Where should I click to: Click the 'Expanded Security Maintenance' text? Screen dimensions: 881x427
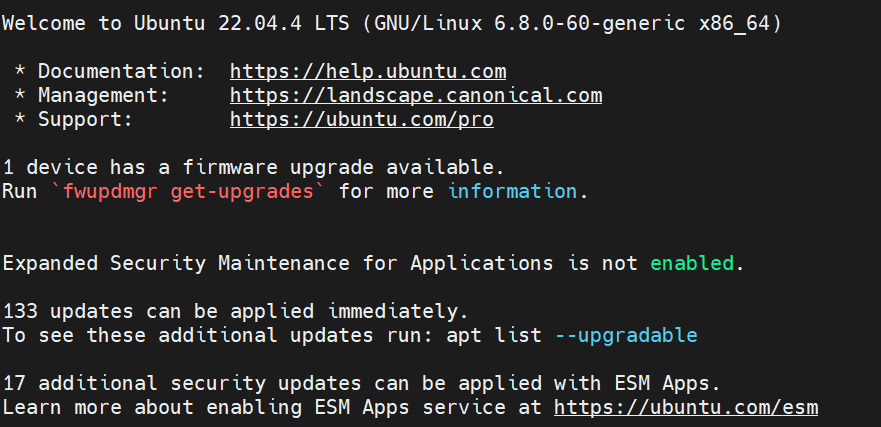(176, 264)
